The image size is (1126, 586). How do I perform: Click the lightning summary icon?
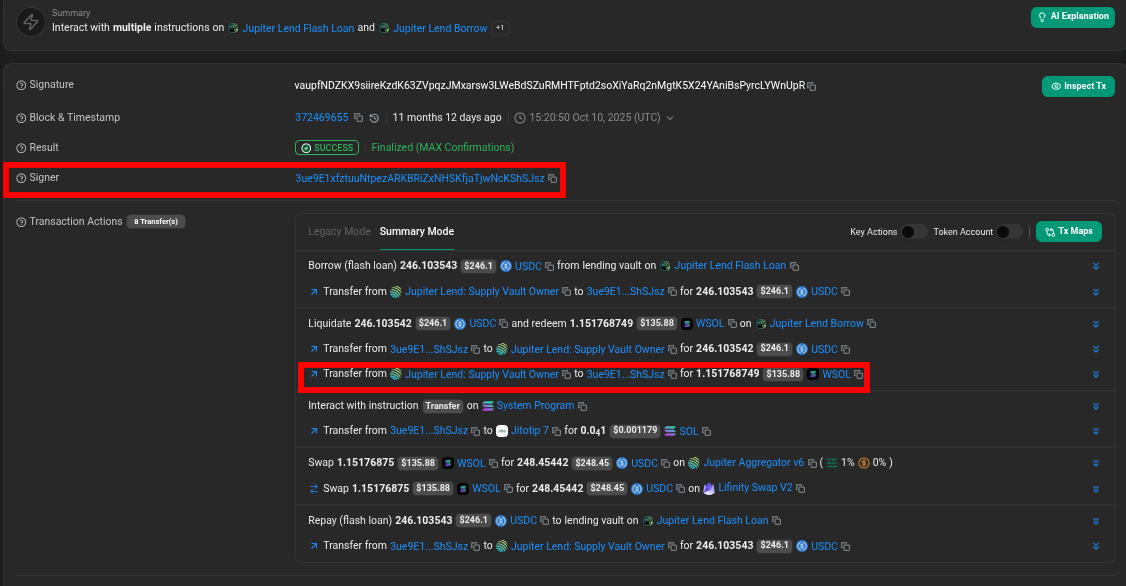[31, 22]
